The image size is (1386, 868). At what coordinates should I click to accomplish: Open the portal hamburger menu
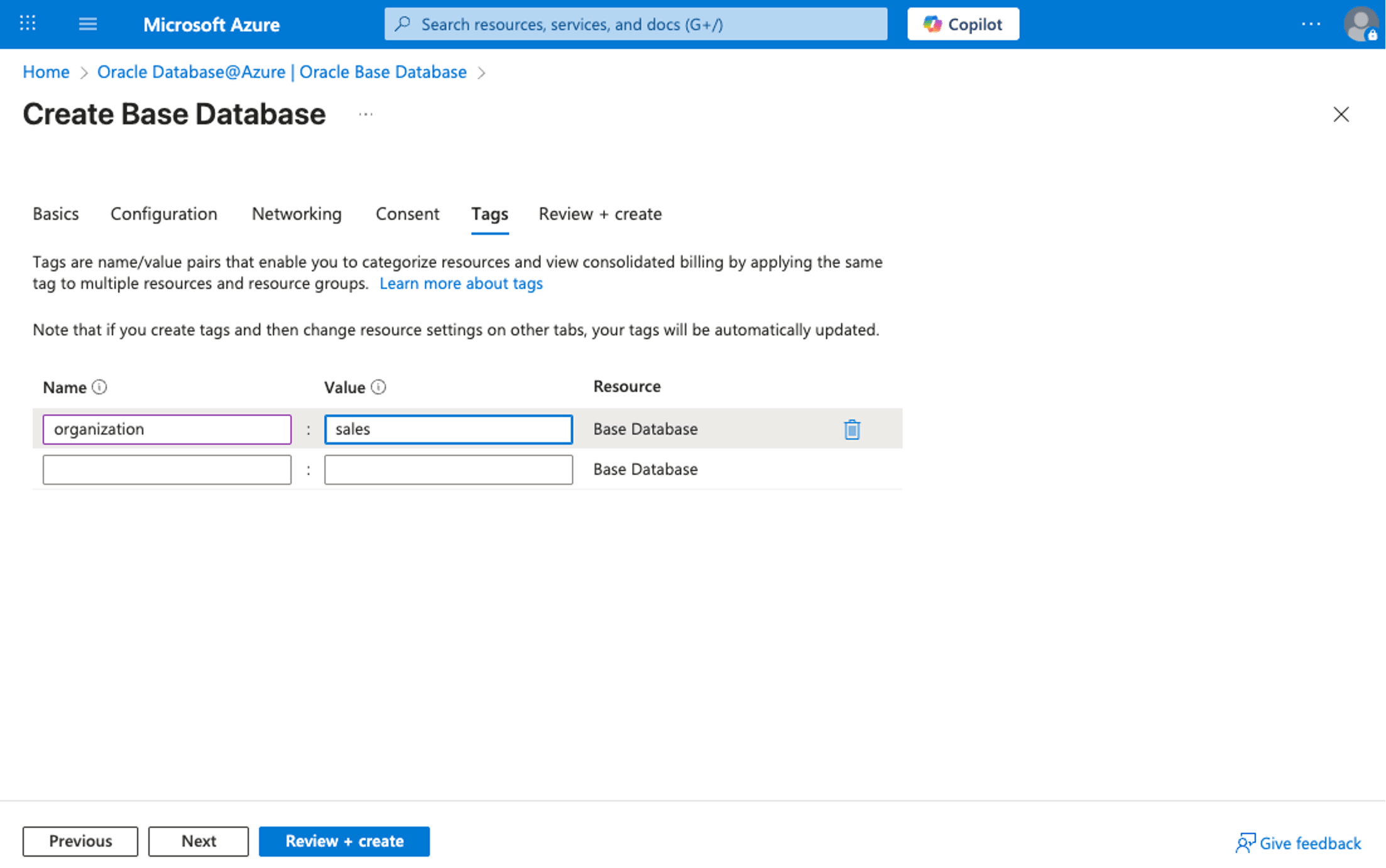88,24
